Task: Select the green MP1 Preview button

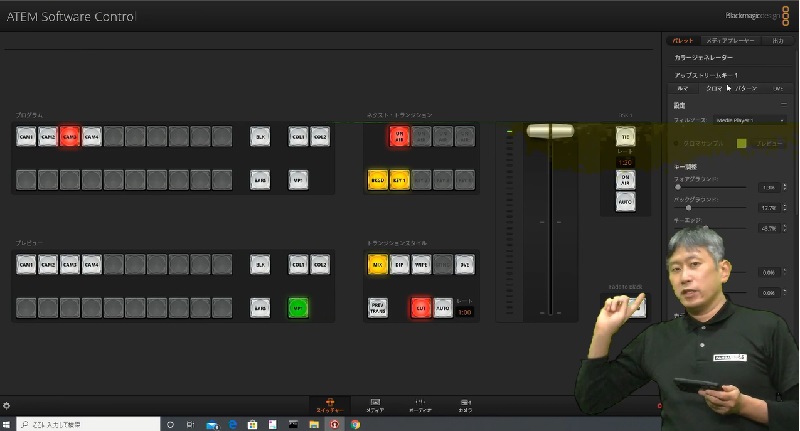Action: [x=298, y=308]
